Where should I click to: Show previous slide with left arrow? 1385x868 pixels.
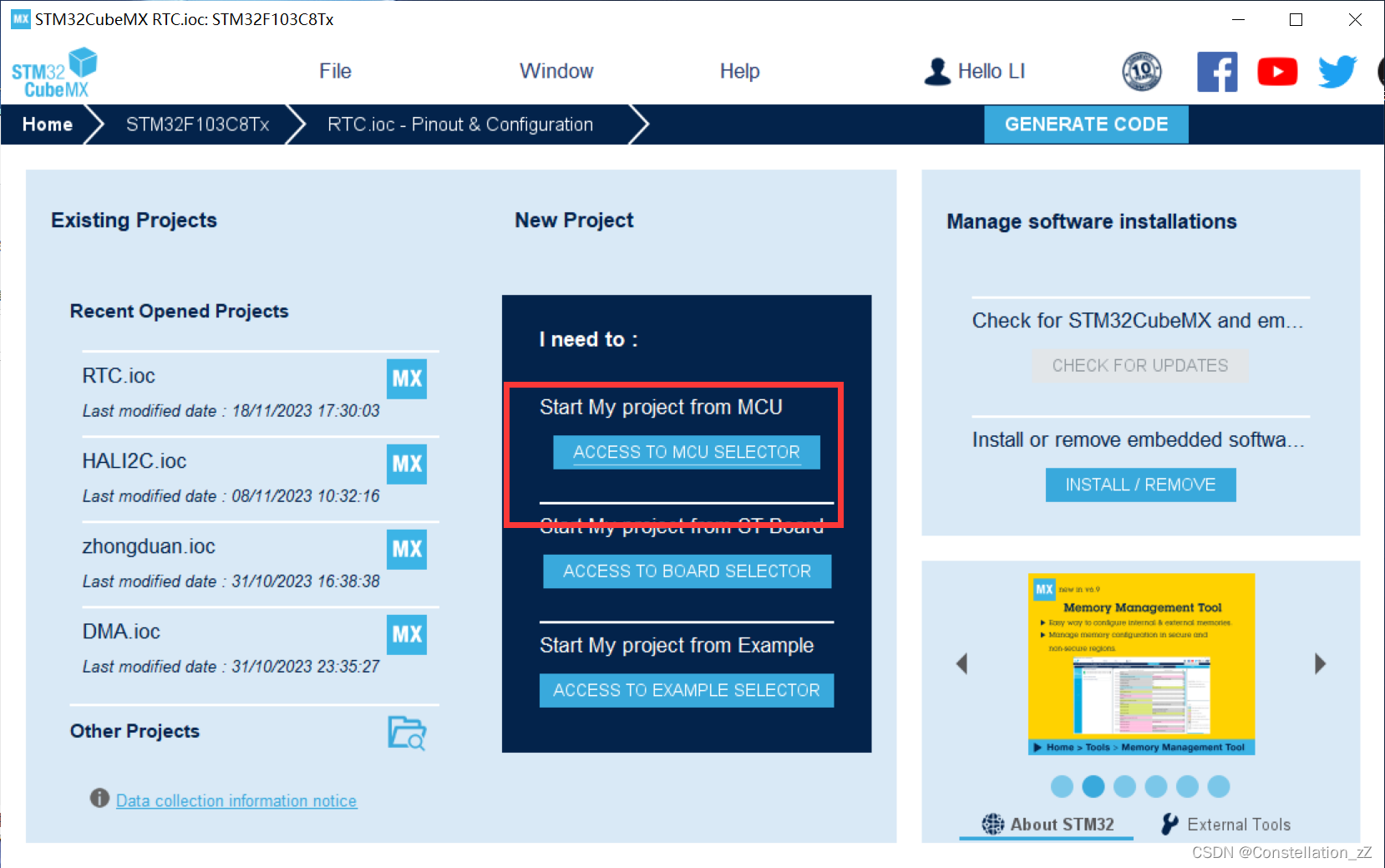pyautogui.click(x=961, y=664)
